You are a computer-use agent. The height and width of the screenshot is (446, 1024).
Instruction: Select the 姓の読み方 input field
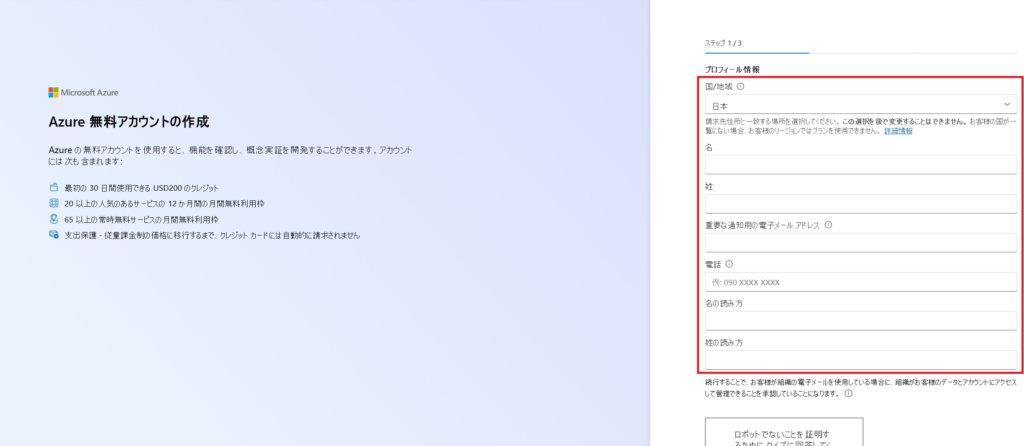[x=860, y=360]
